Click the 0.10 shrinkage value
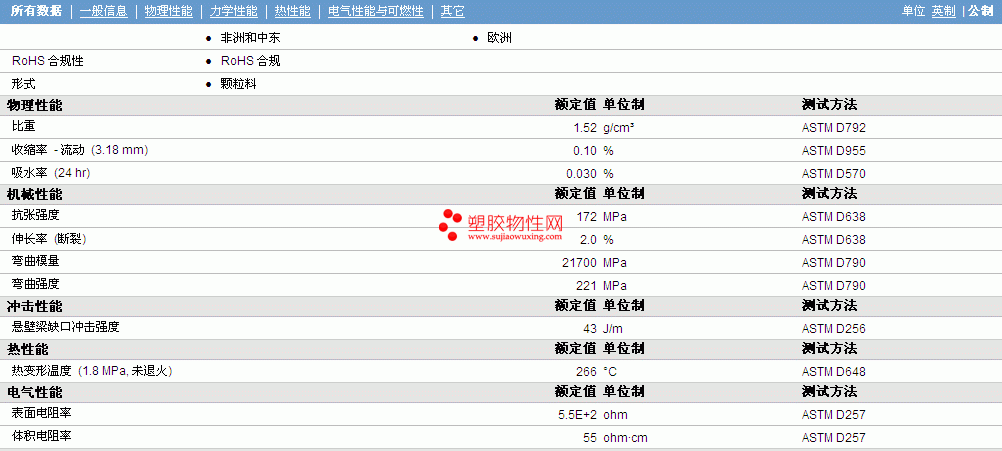Screen dimensions: 1002x451 click(585, 151)
